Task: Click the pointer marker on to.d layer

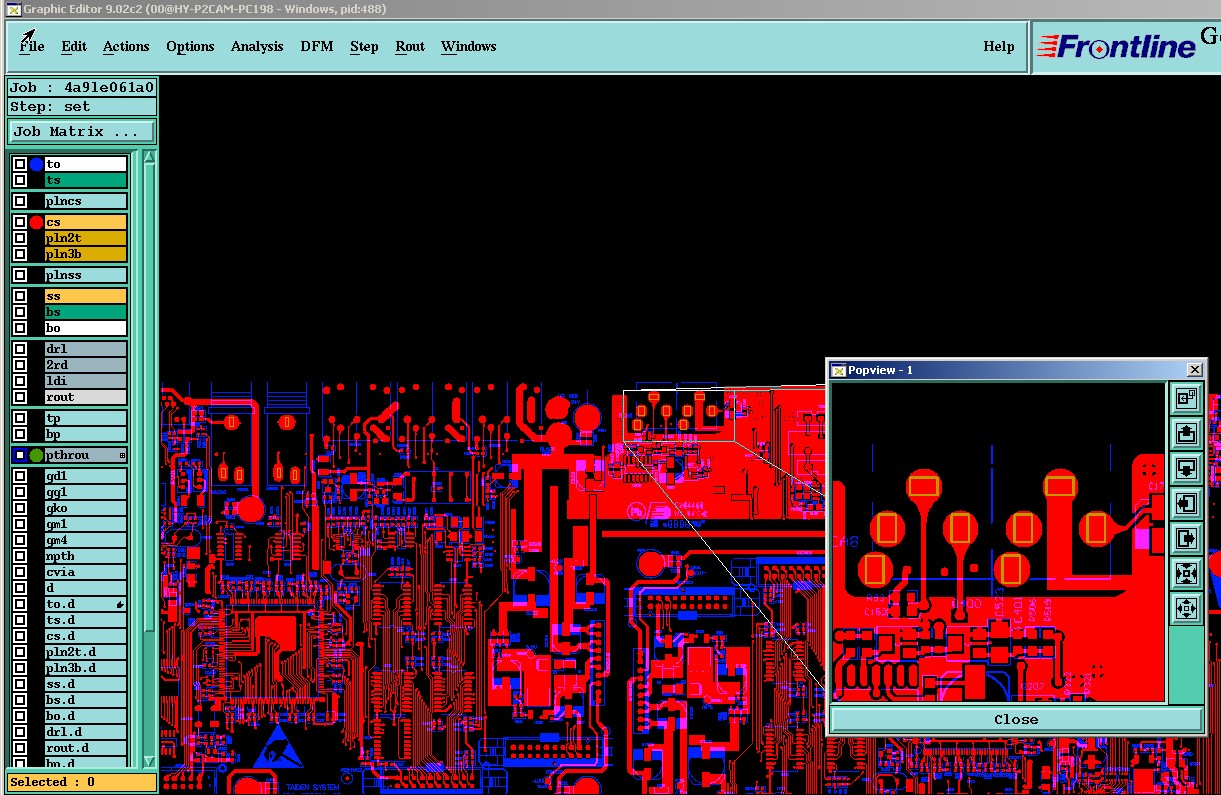Action: (x=120, y=604)
